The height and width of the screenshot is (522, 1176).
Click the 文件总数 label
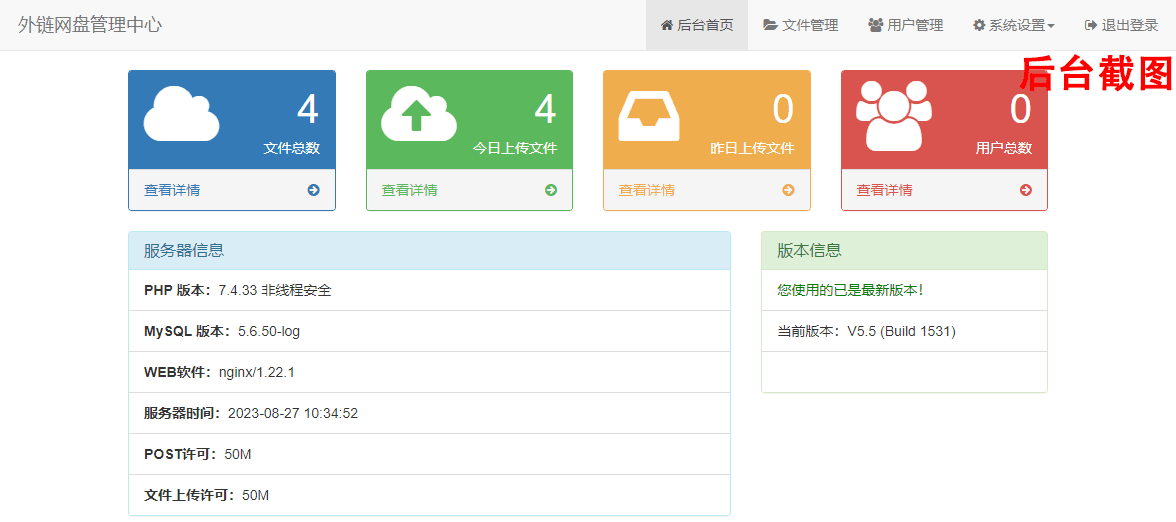point(292,148)
